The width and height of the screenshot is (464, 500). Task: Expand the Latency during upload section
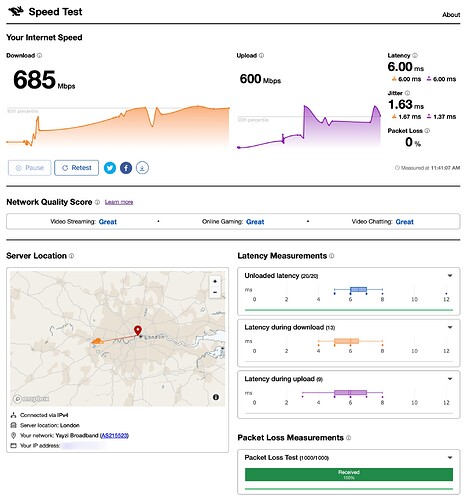tap(450, 379)
